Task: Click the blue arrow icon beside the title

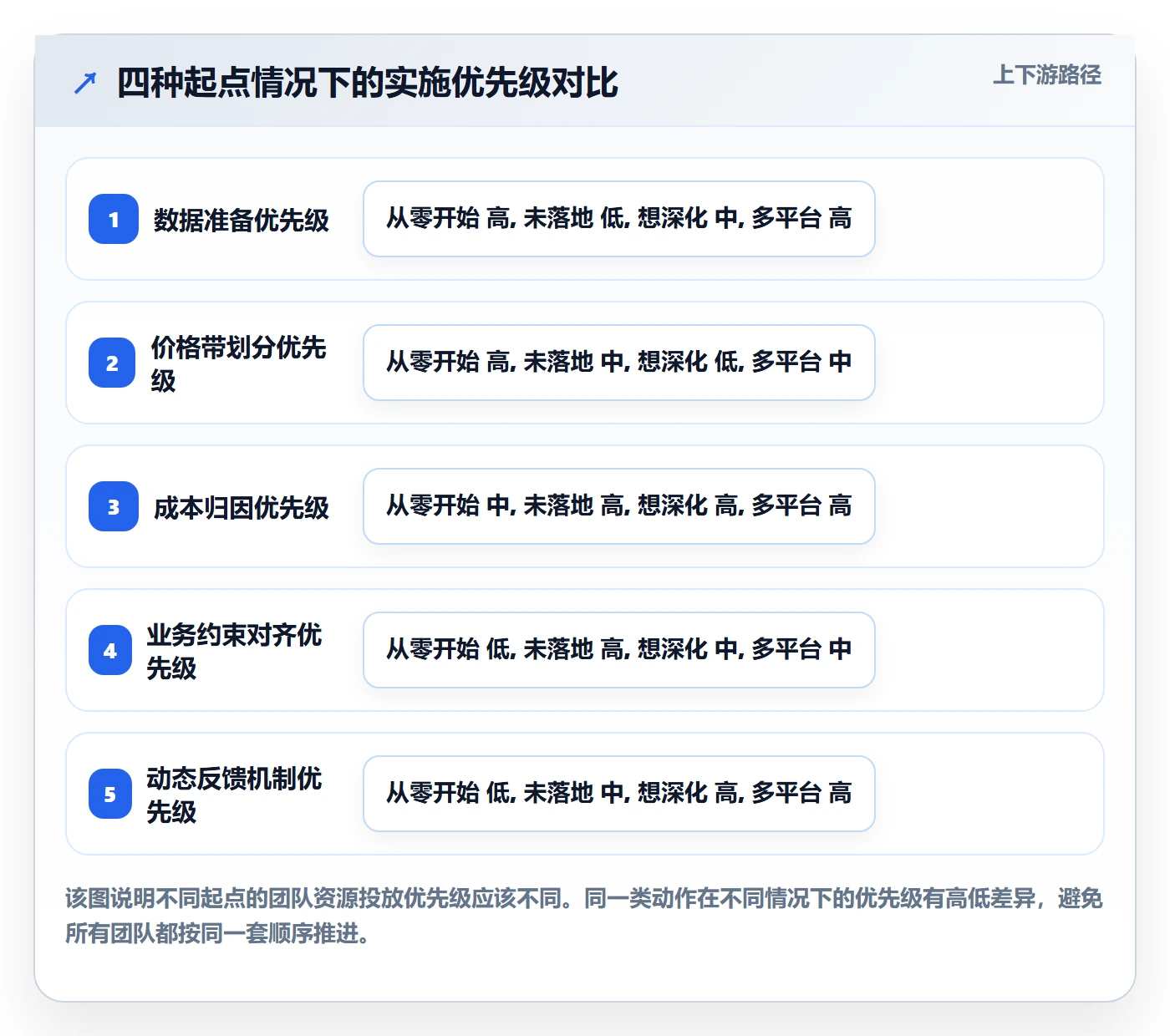Action: [x=85, y=83]
